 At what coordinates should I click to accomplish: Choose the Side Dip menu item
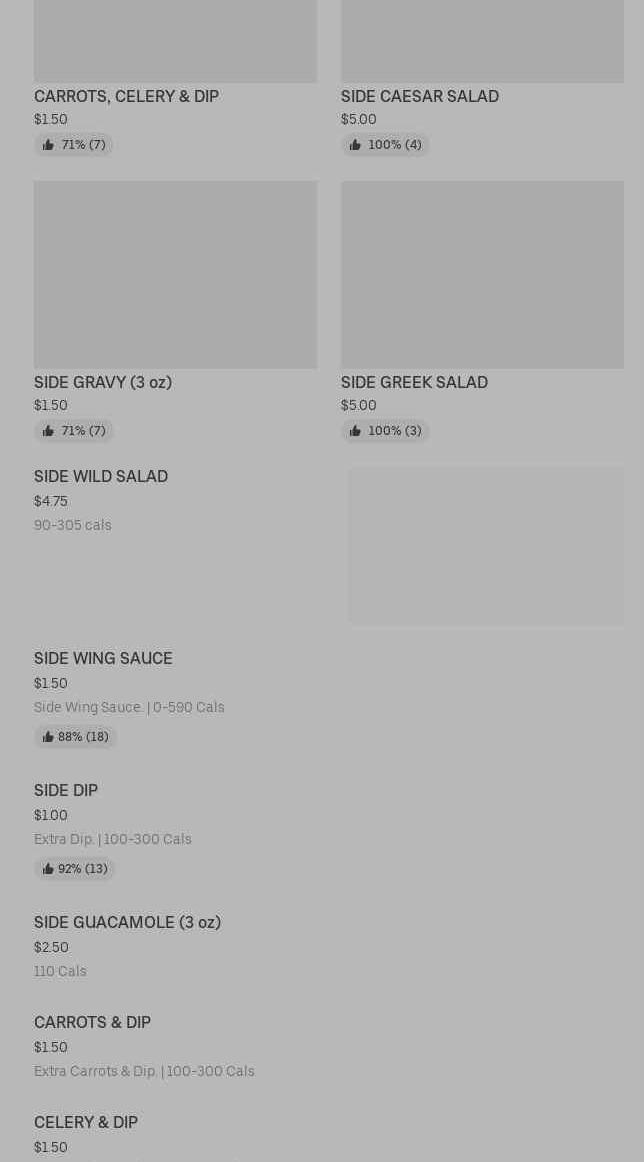point(66,790)
